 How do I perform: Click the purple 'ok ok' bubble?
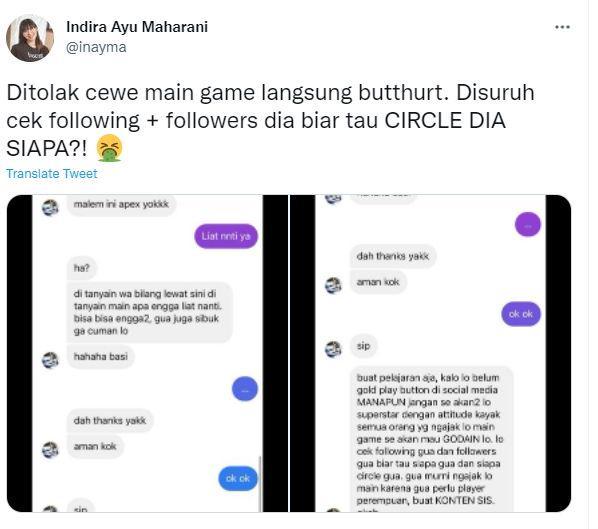pos(521,314)
